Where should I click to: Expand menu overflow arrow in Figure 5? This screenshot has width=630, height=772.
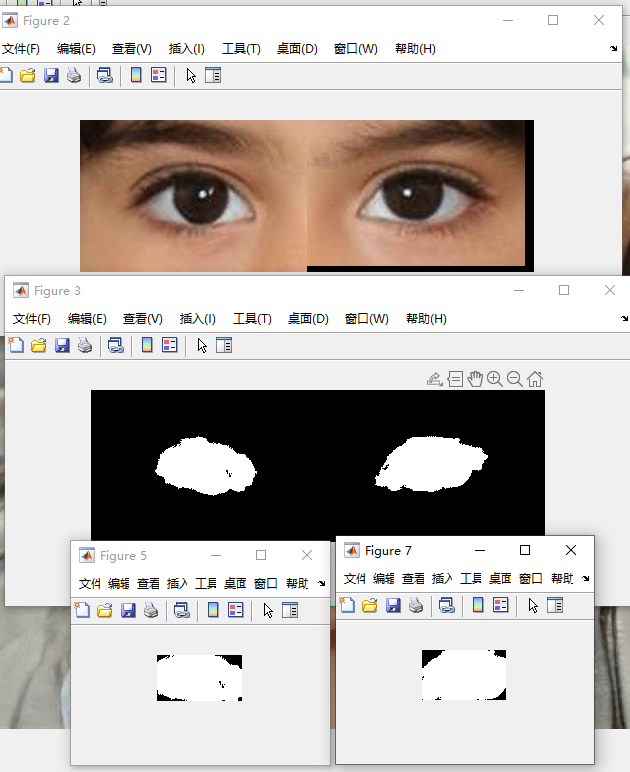click(x=322, y=583)
